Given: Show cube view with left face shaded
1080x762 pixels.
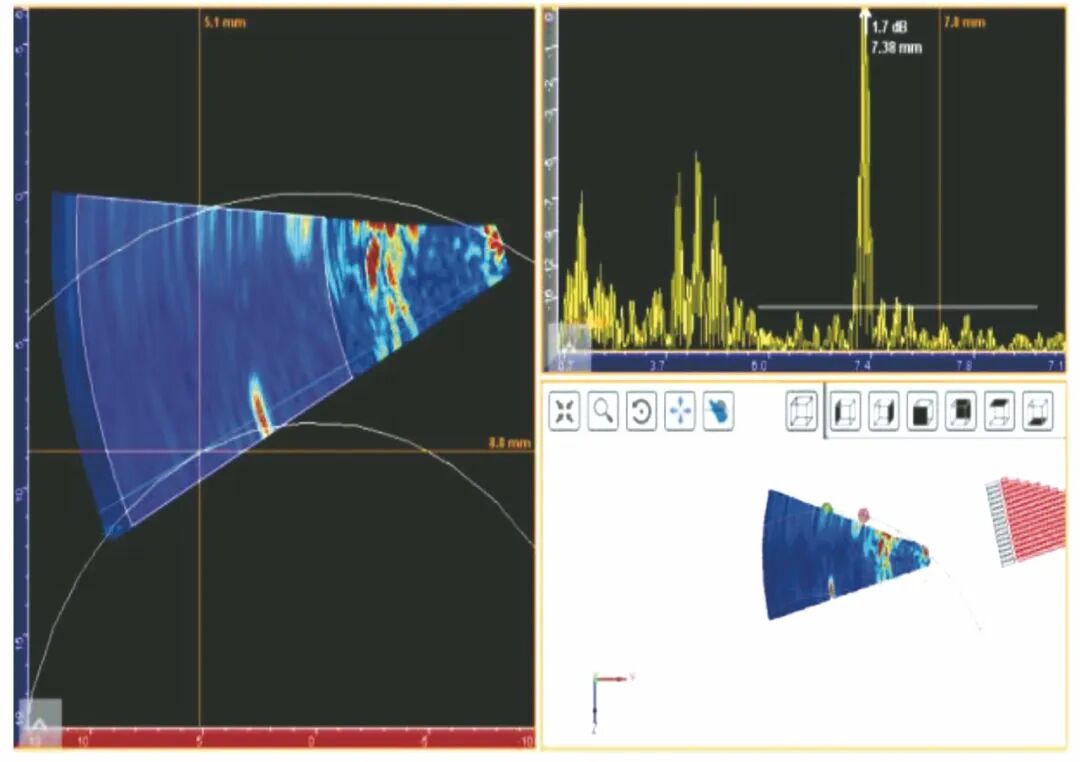Looking at the screenshot, I should point(846,411).
